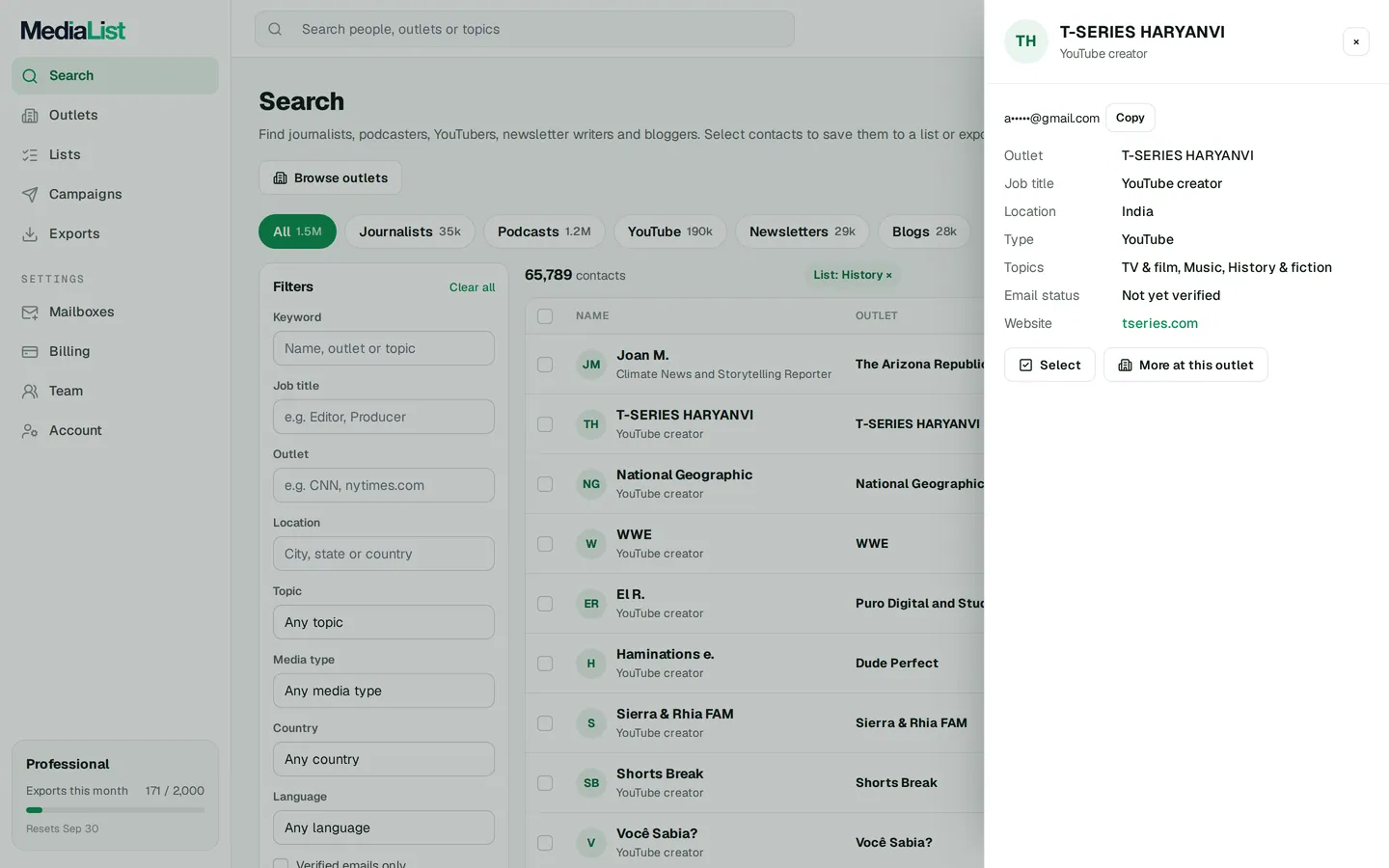Open the Any language dropdown
This screenshot has height=868, width=1389.
tap(384, 827)
